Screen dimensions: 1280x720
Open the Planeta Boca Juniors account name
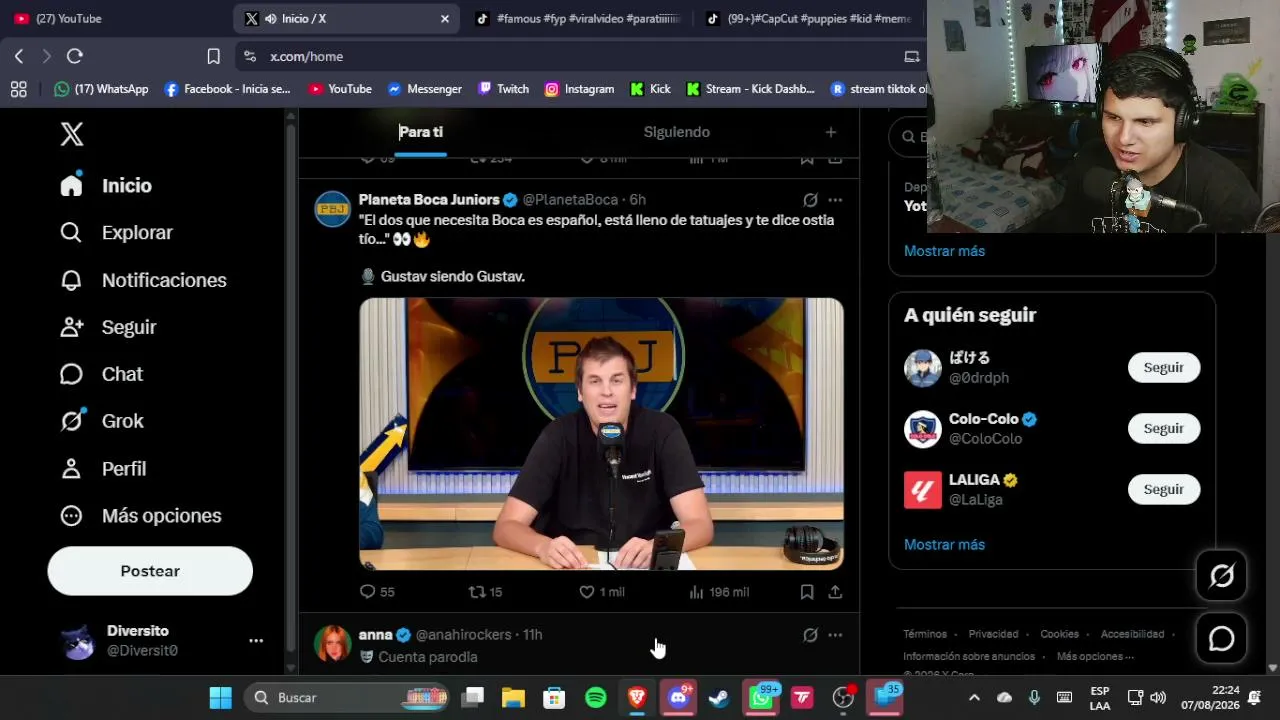click(429, 199)
